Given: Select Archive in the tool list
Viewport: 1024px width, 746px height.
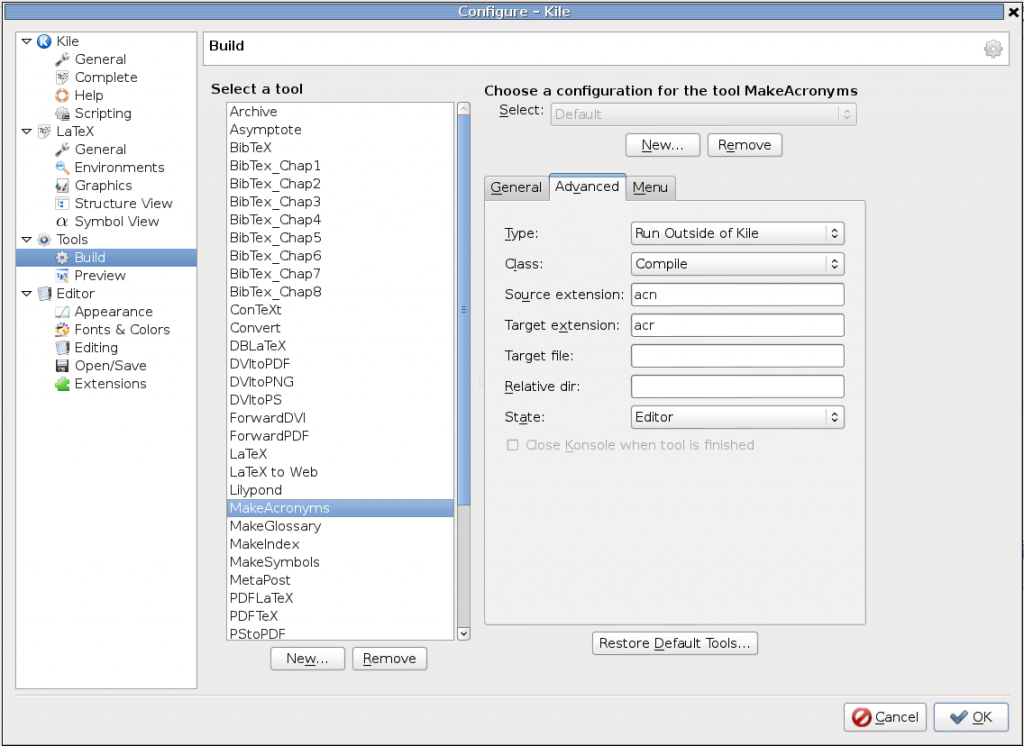Looking at the screenshot, I should (340, 112).
